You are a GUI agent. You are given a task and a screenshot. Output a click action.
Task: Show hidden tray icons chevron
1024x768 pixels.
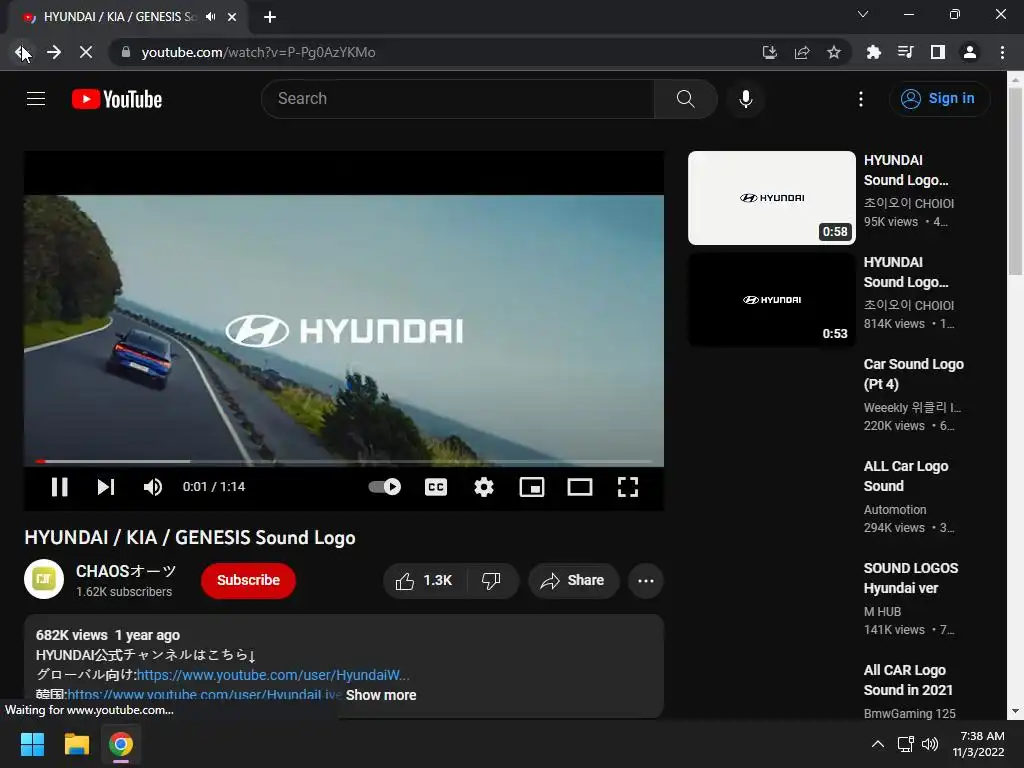coord(878,744)
